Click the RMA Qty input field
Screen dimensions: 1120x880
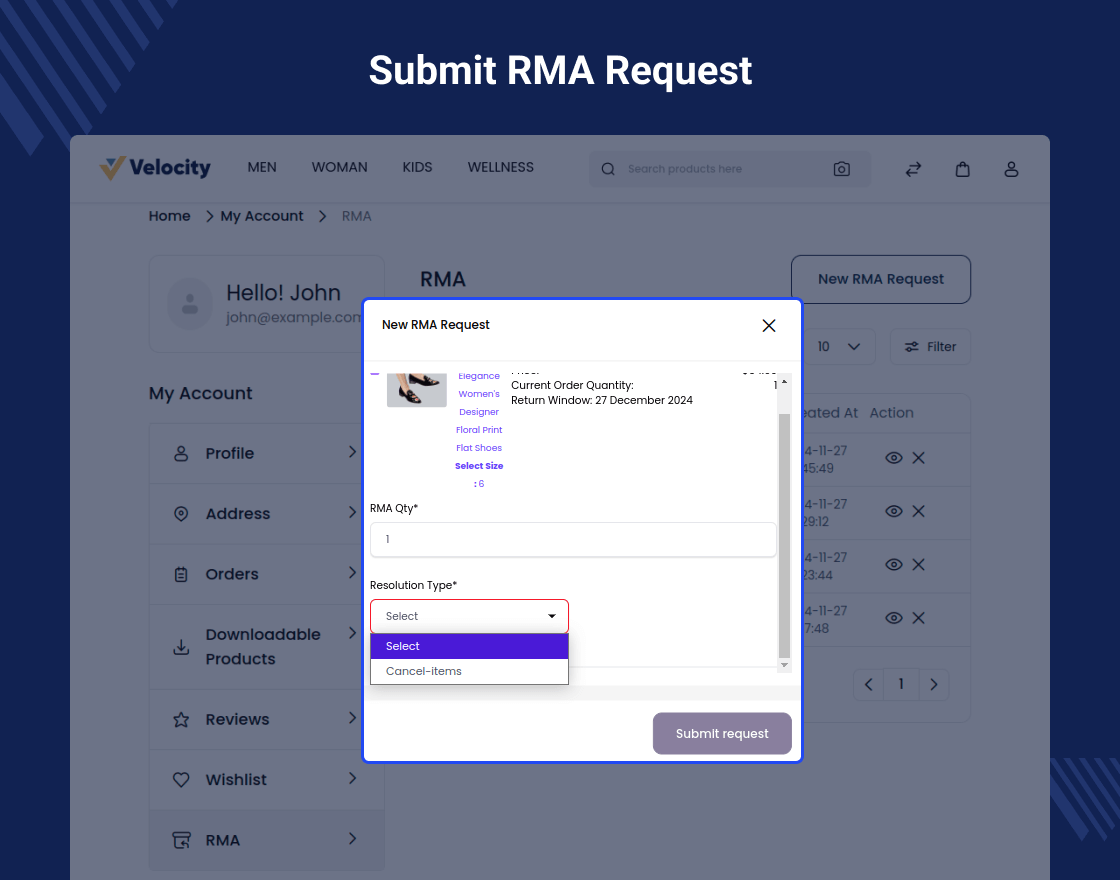click(573, 539)
